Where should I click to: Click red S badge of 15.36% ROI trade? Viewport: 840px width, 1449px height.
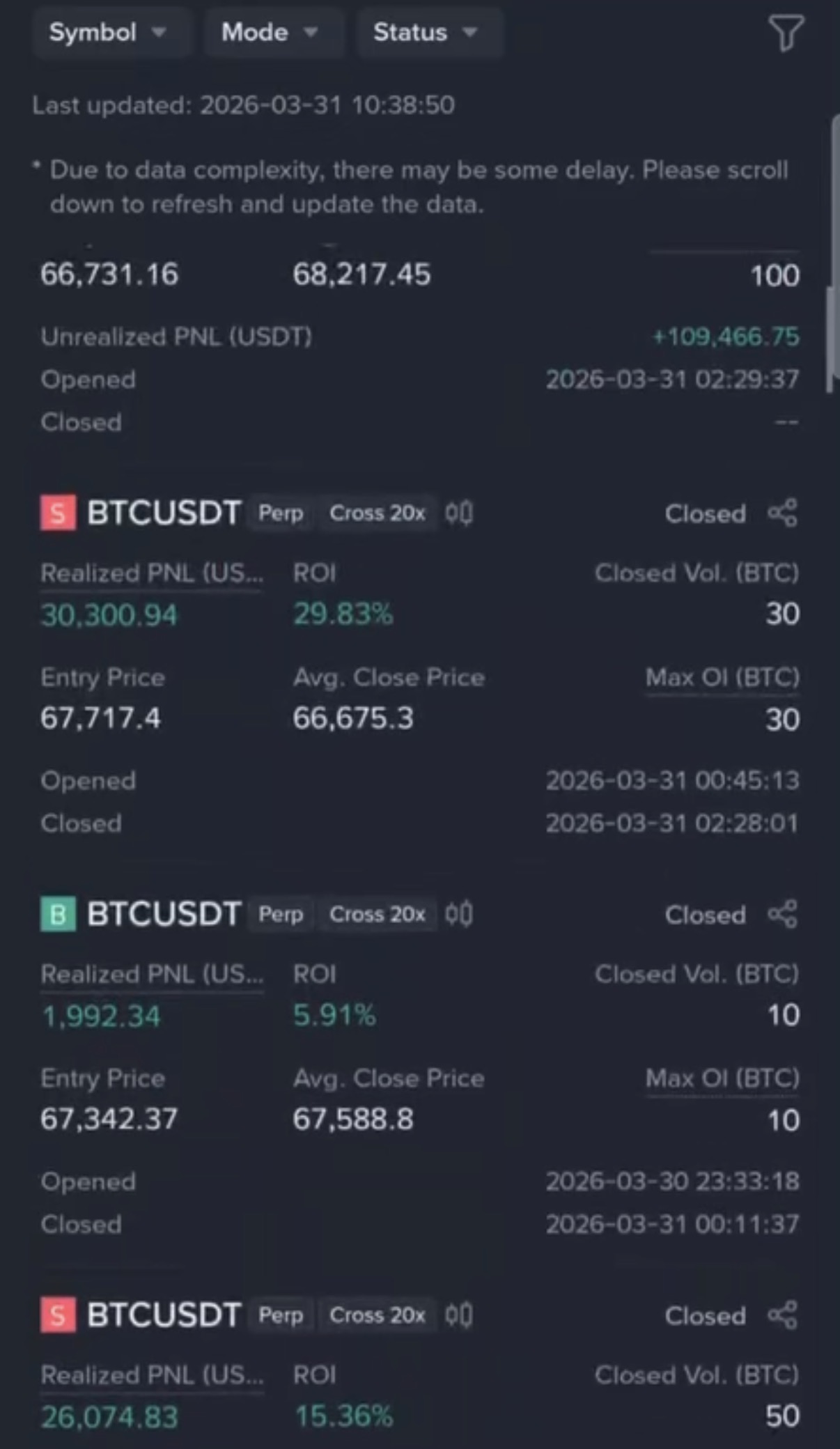click(58, 1315)
